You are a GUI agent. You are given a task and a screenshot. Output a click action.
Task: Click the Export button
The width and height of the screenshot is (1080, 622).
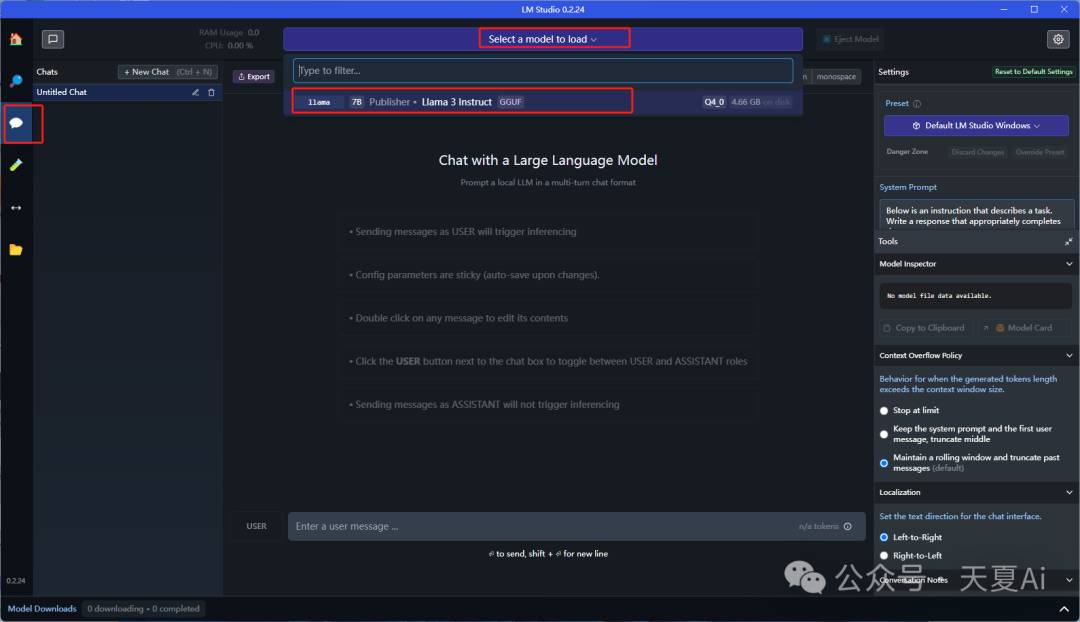(x=253, y=76)
